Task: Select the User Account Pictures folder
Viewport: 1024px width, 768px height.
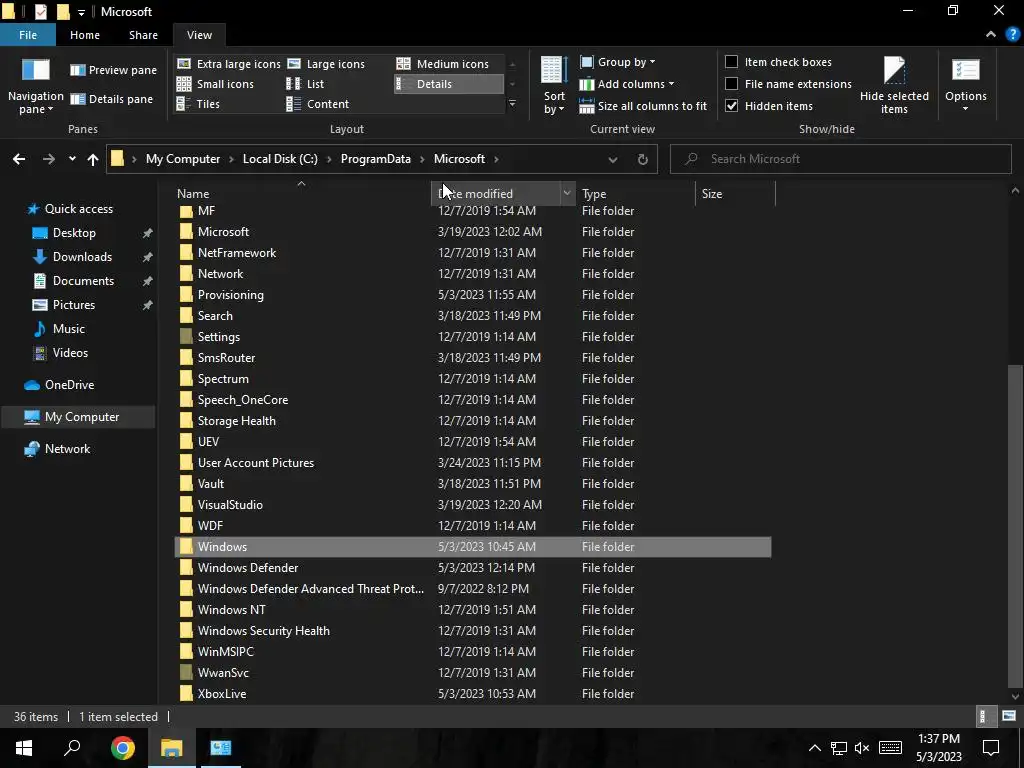Action: [473, 462]
